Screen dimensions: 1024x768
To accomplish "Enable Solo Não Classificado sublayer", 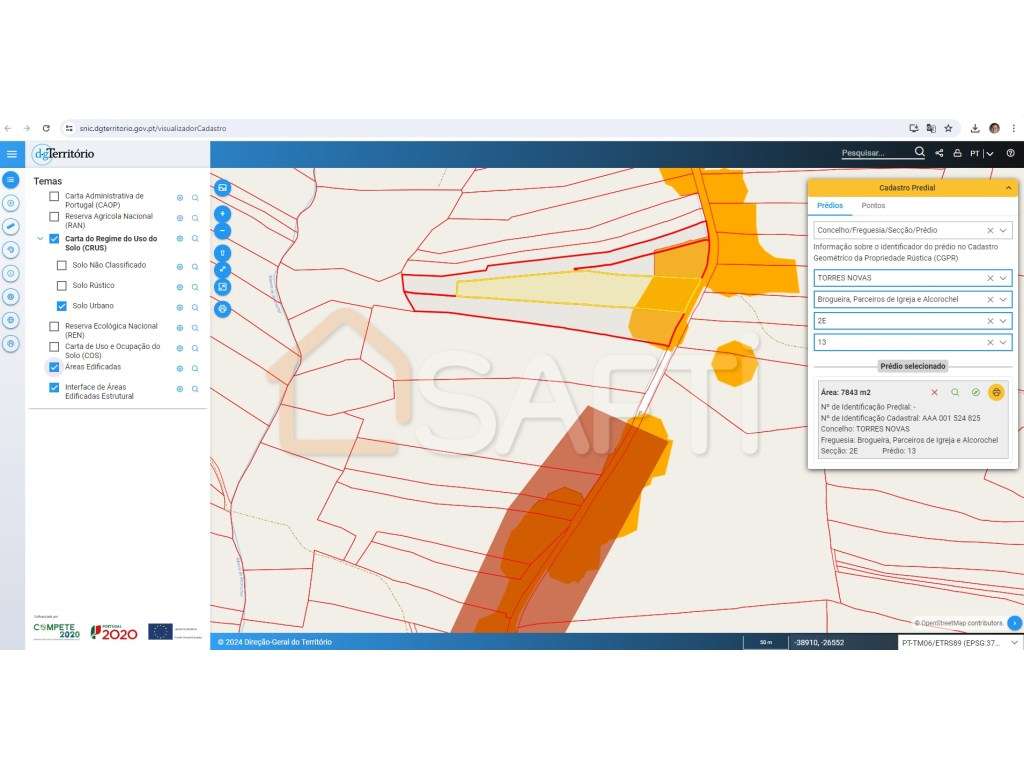I will coord(61,266).
